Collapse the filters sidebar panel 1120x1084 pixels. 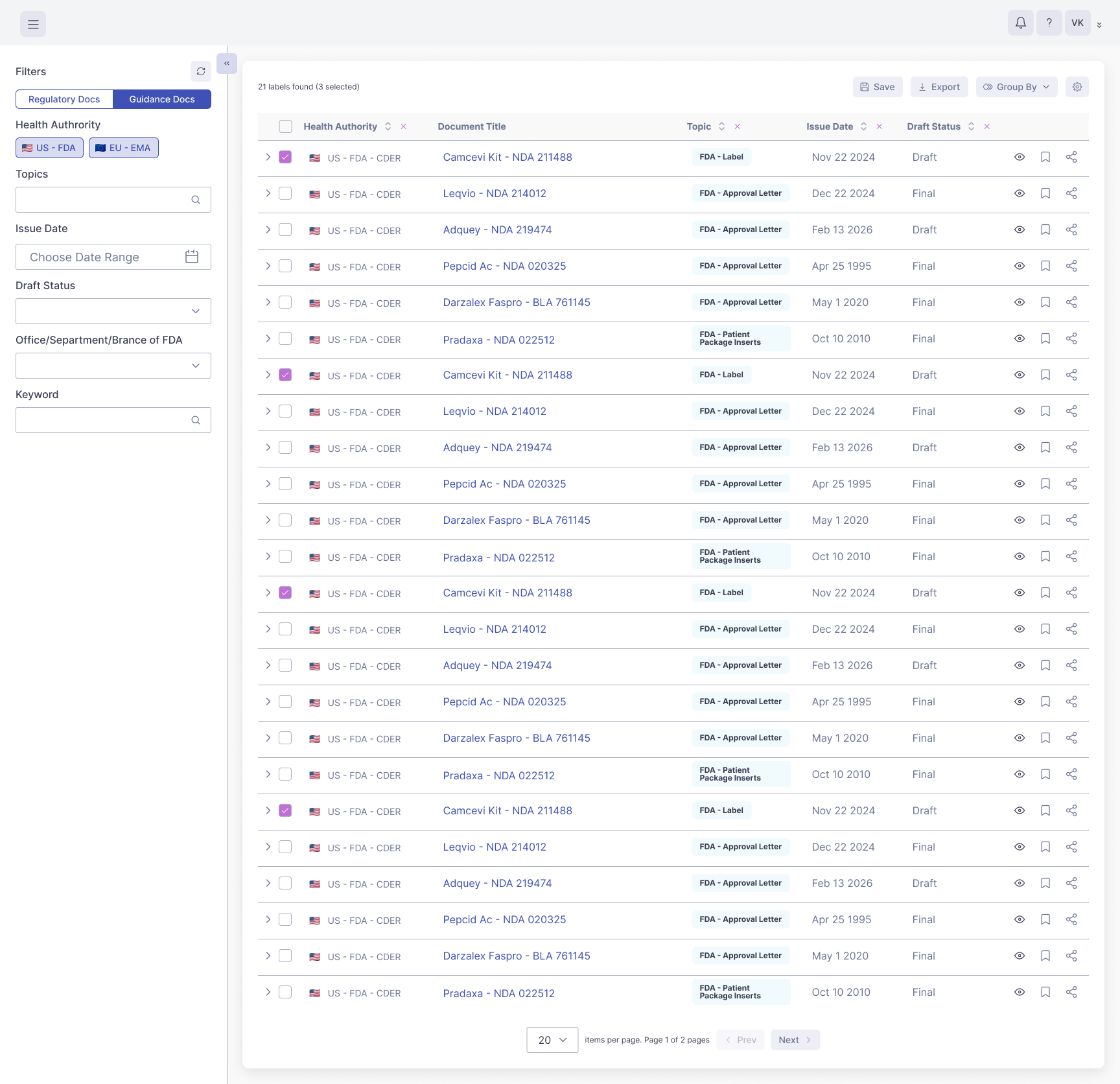pyautogui.click(x=227, y=64)
